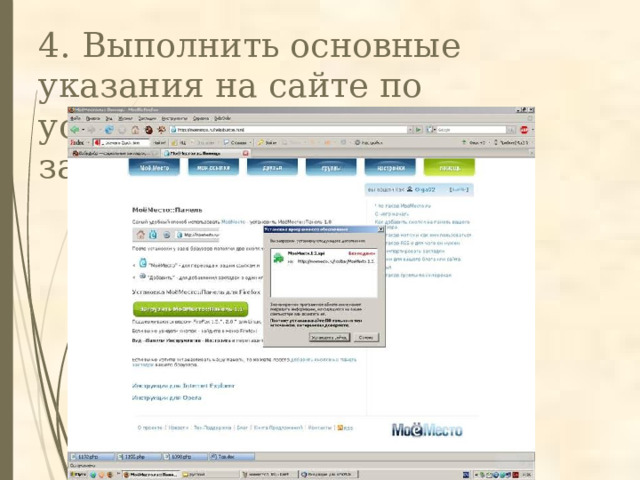This screenshot has width=640, height=480.
Task: Click the orange figure icon left of address bar
Action: click(162, 130)
